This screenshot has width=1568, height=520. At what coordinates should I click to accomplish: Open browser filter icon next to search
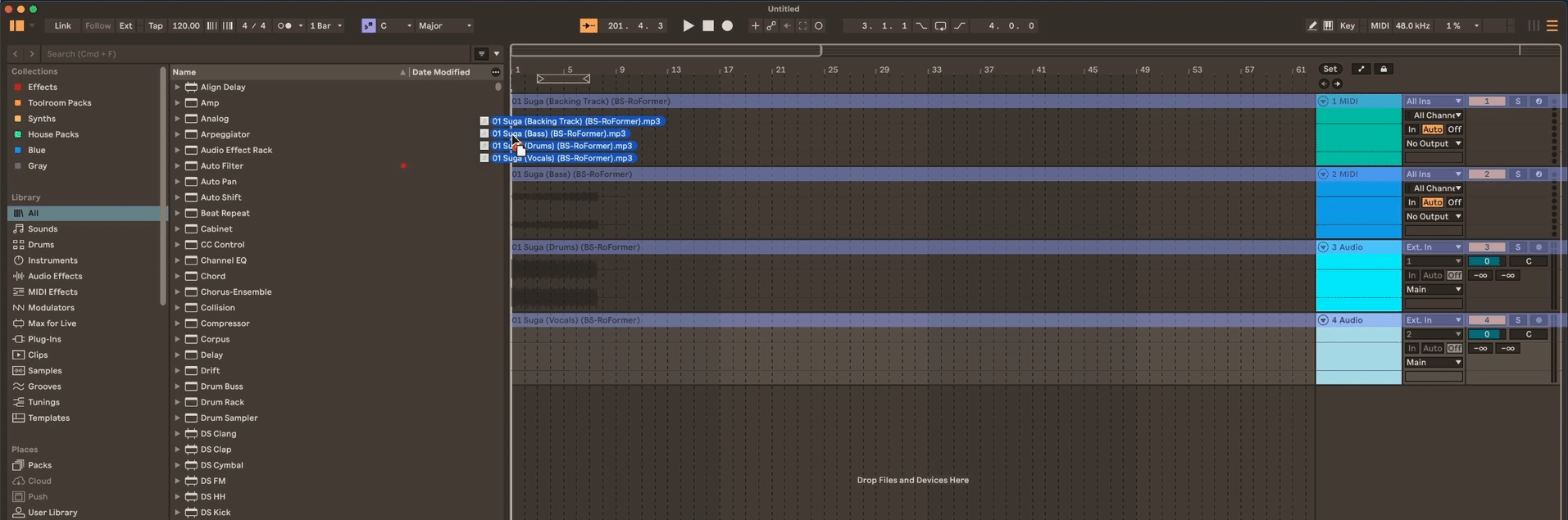[x=482, y=54]
